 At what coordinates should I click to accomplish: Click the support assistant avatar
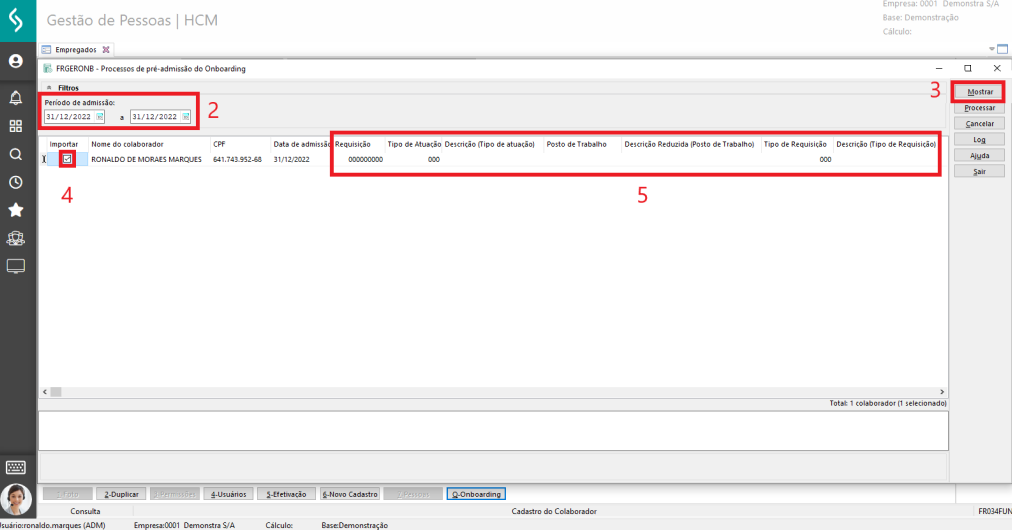point(16,499)
